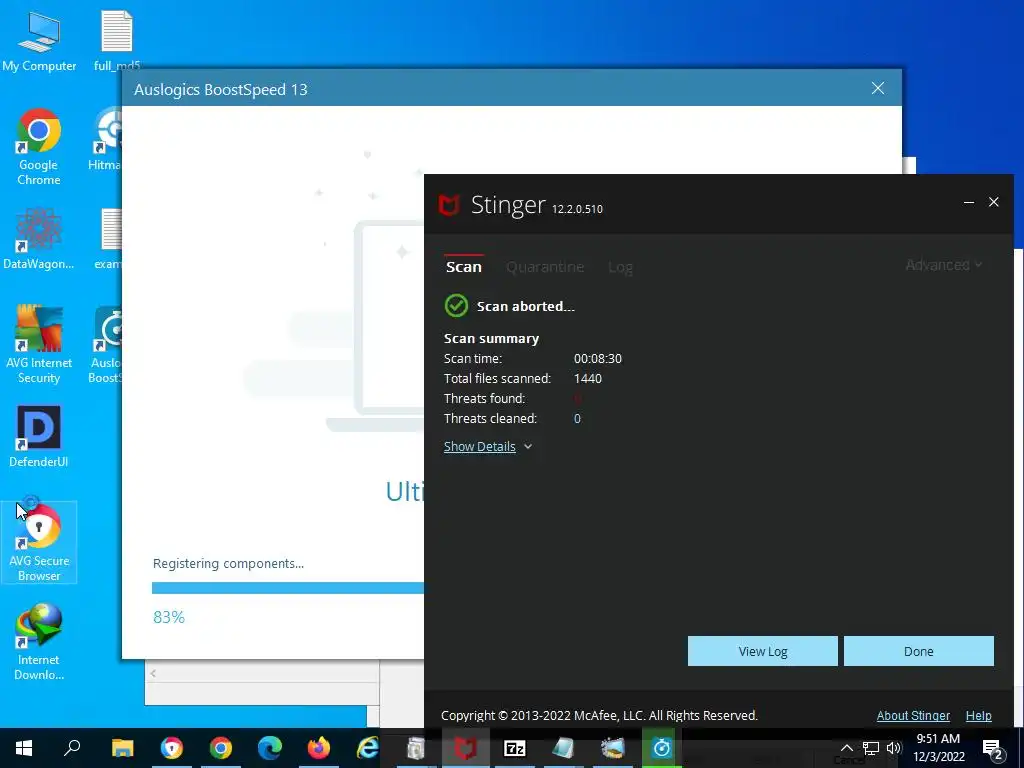
Task: Open Internet Explorer from the taskbar
Action: (x=368, y=748)
